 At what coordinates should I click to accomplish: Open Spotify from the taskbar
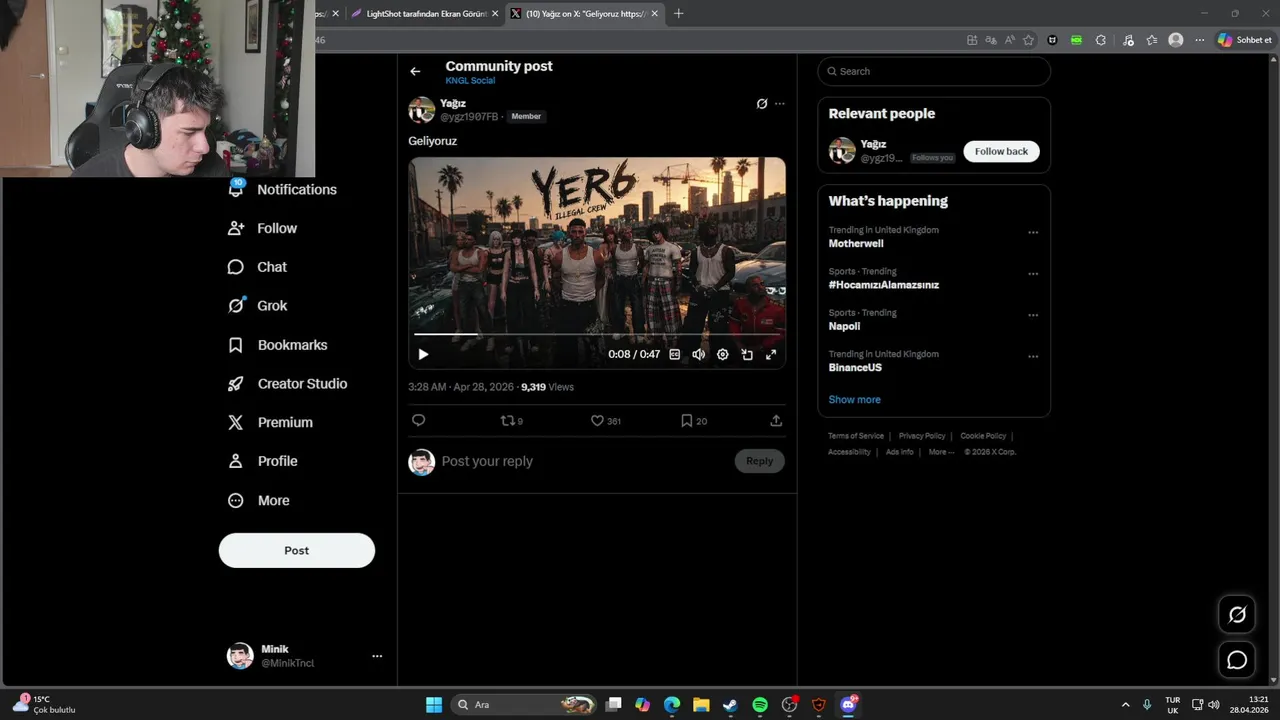(760, 705)
